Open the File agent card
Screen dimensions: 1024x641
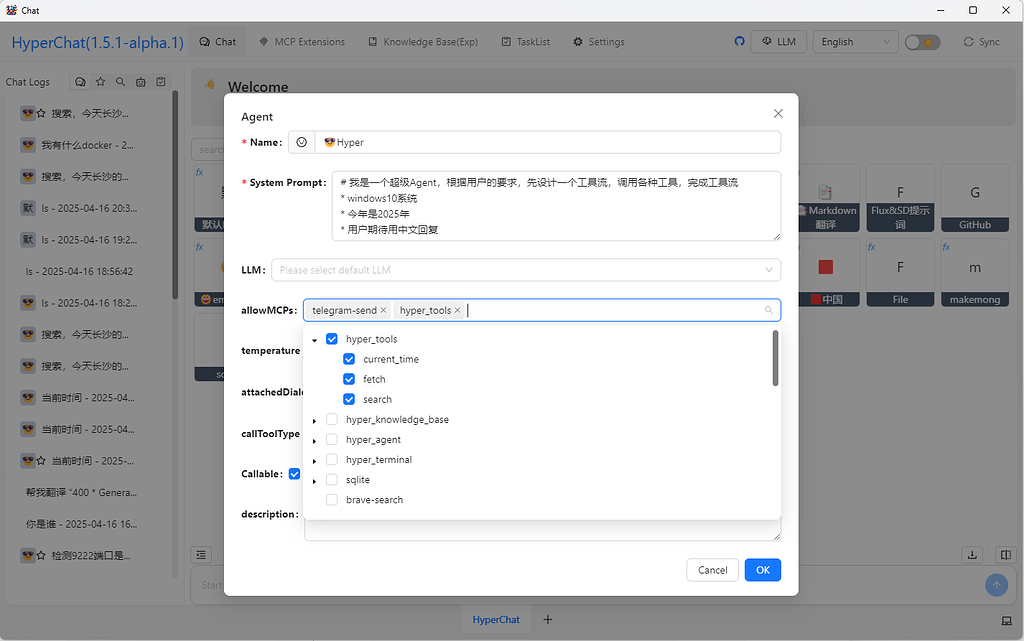900,273
